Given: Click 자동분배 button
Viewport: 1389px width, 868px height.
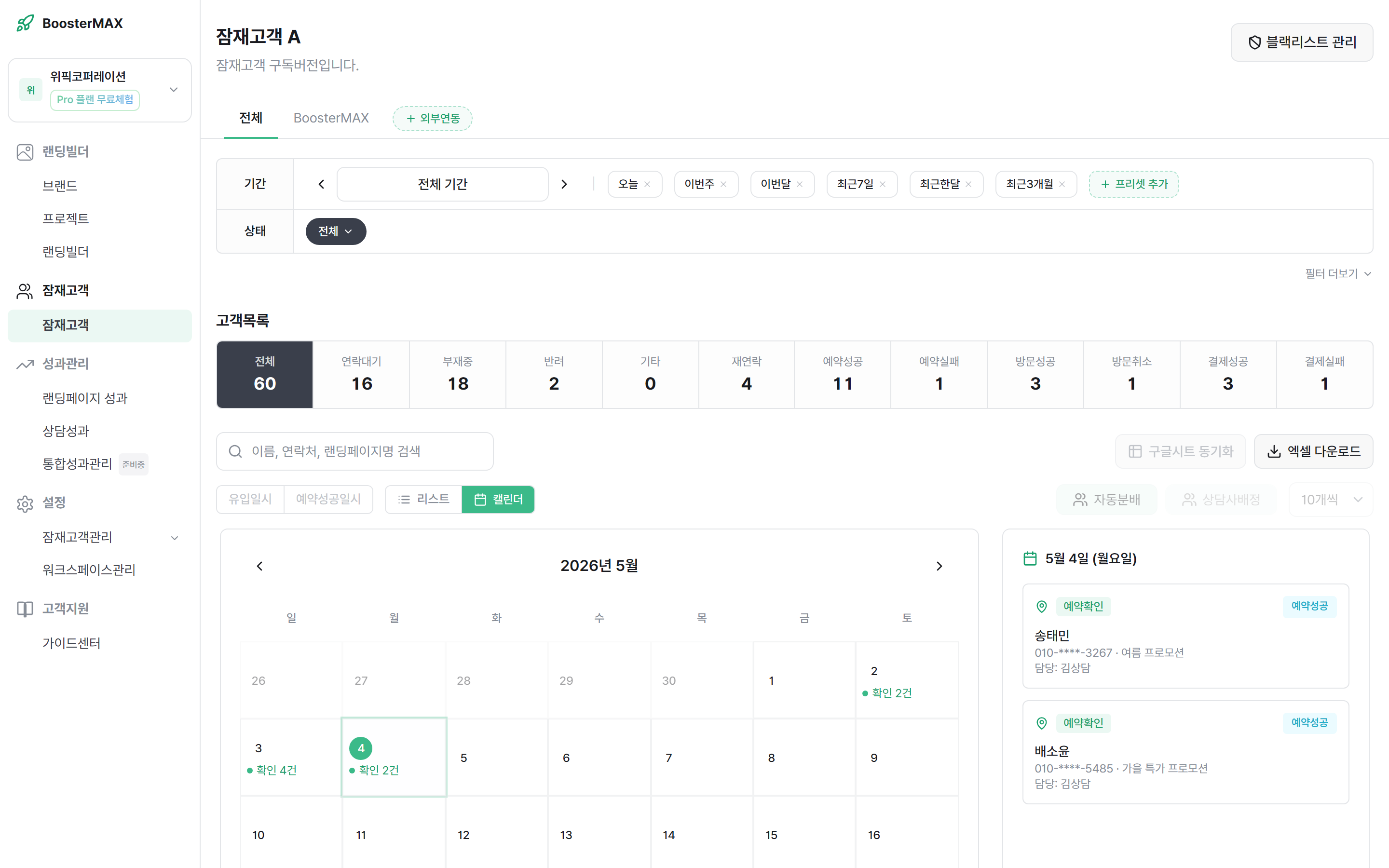Looking at the screenshot, I should [1106, 500].
